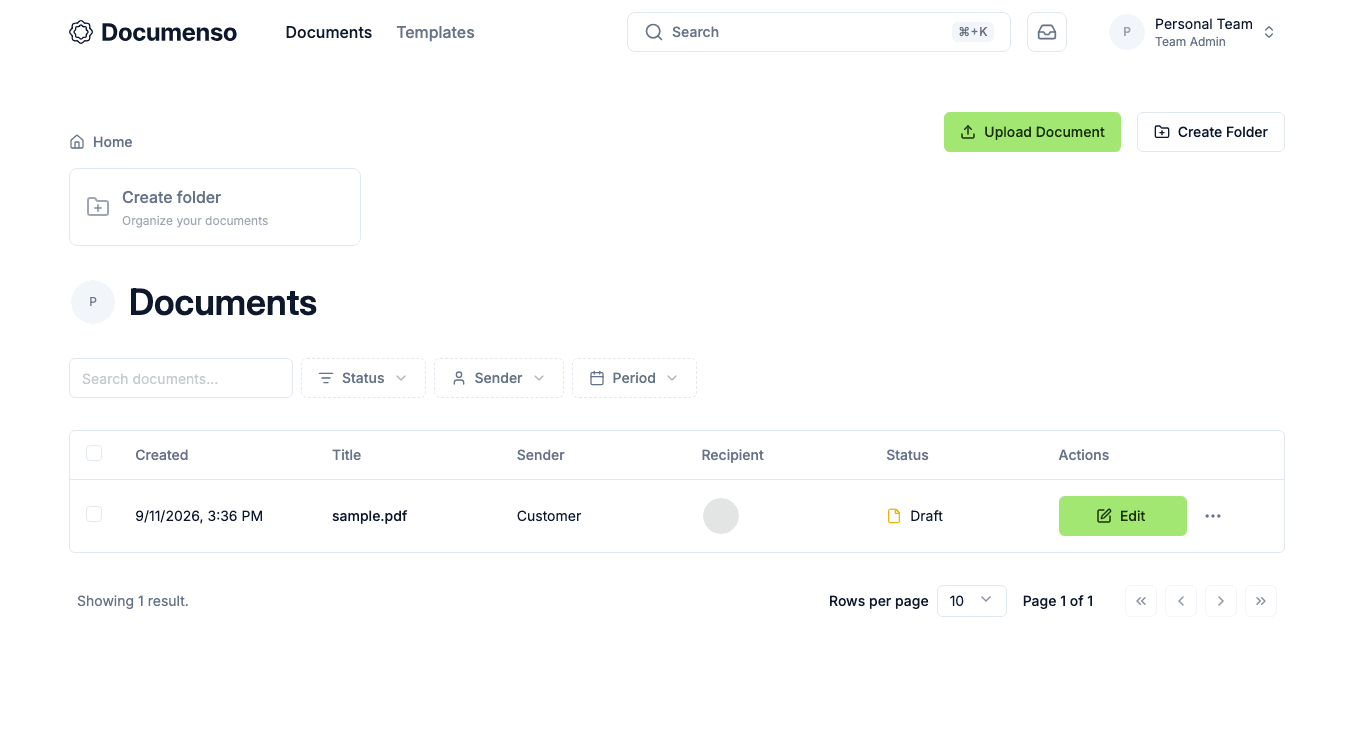Toggle the select-all checkbox in the table header
Screen dimensions: 1354x755
94,453
